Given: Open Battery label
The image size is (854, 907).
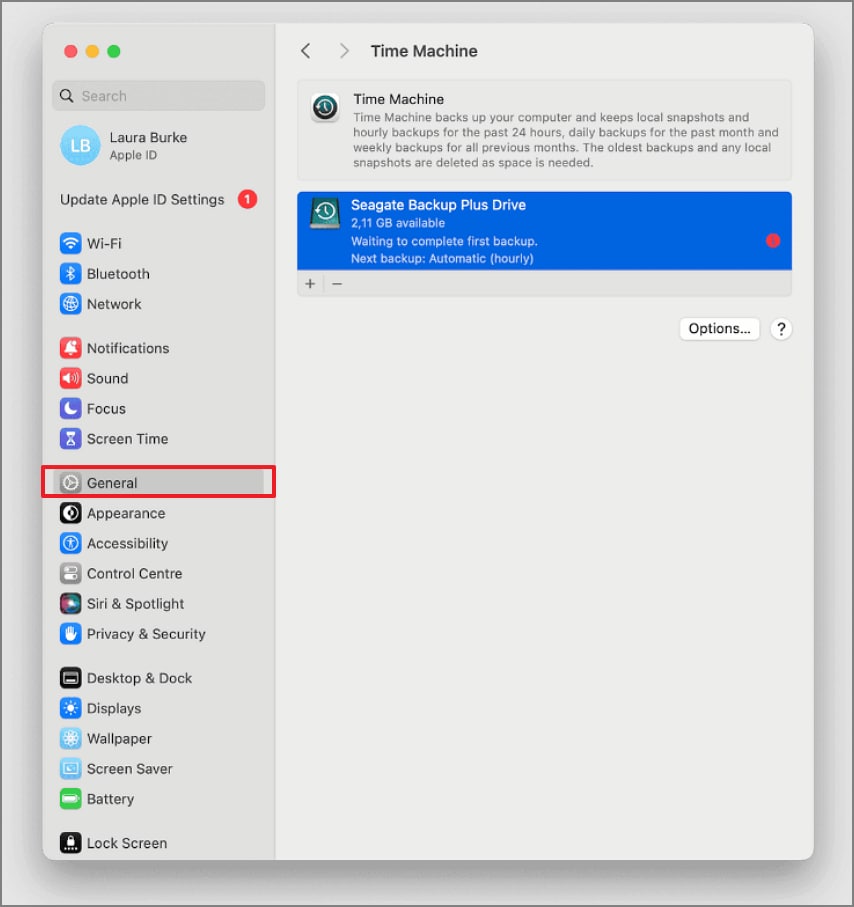Looking at the screenshot, I should coord(111,799).
